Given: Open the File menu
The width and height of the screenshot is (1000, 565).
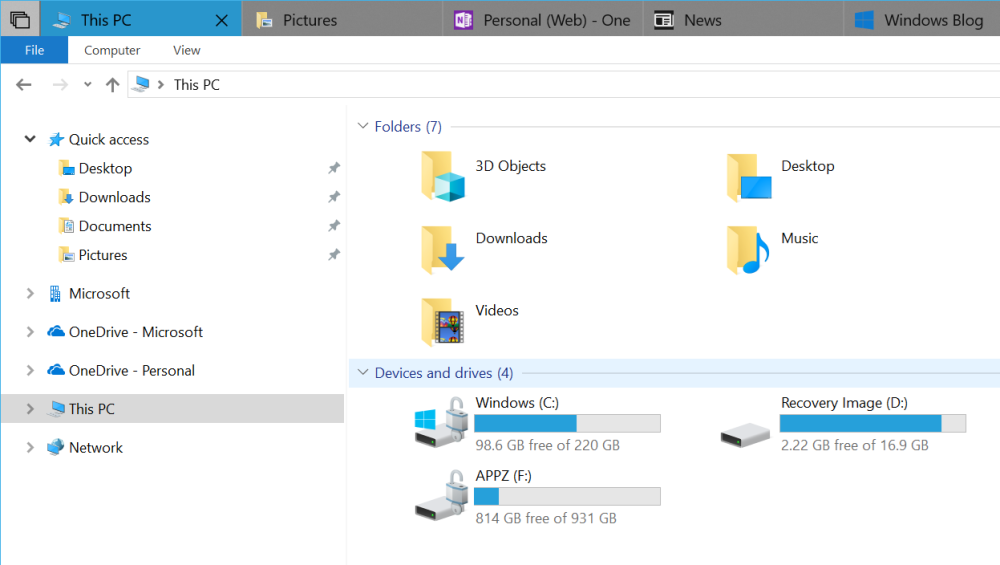Looking at the screenshot, I should 34,50.
